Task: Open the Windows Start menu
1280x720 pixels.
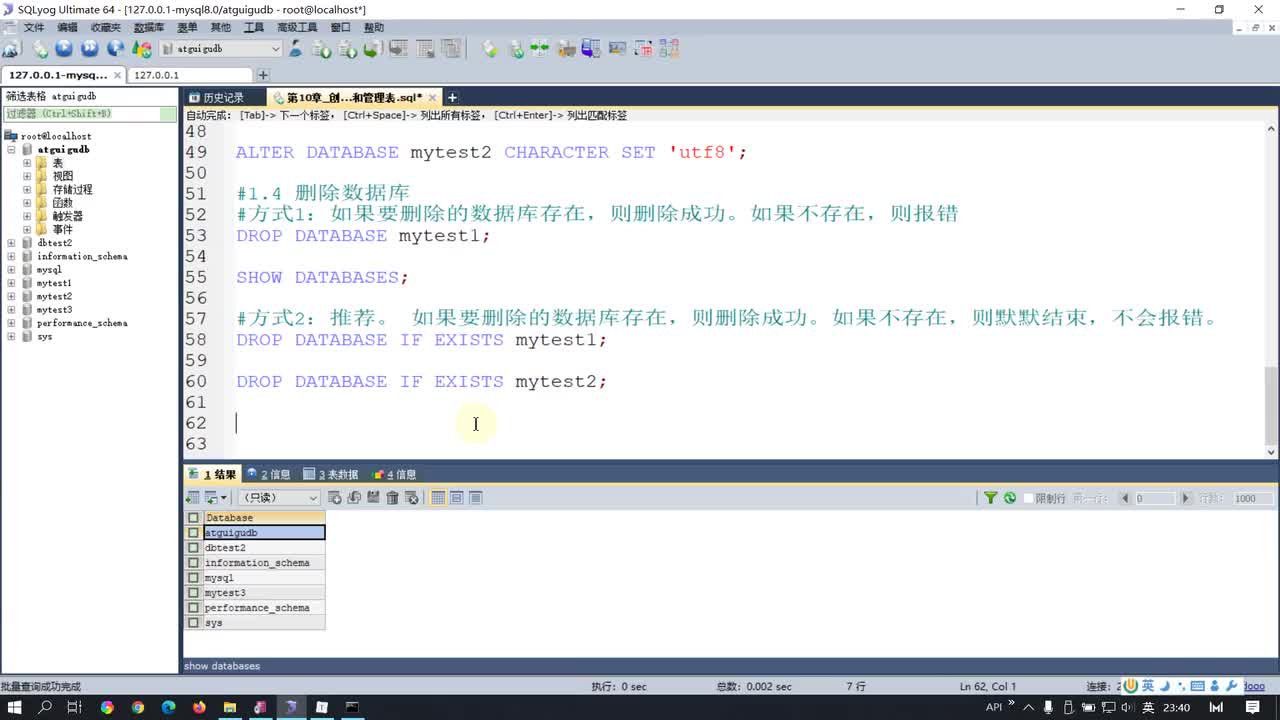Action: (15, 707)
